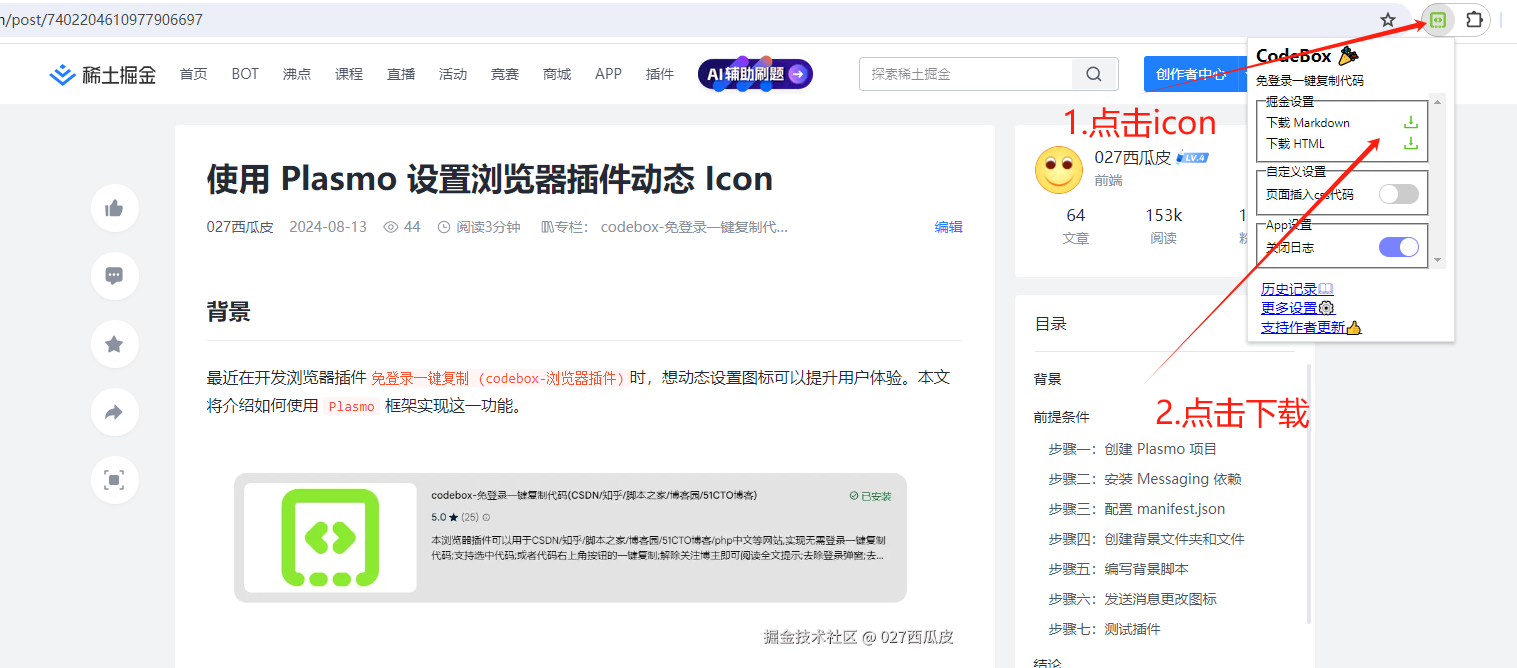Bookmark this page with the star icon
1517x668 pixels.
(x=1388, y=20)
